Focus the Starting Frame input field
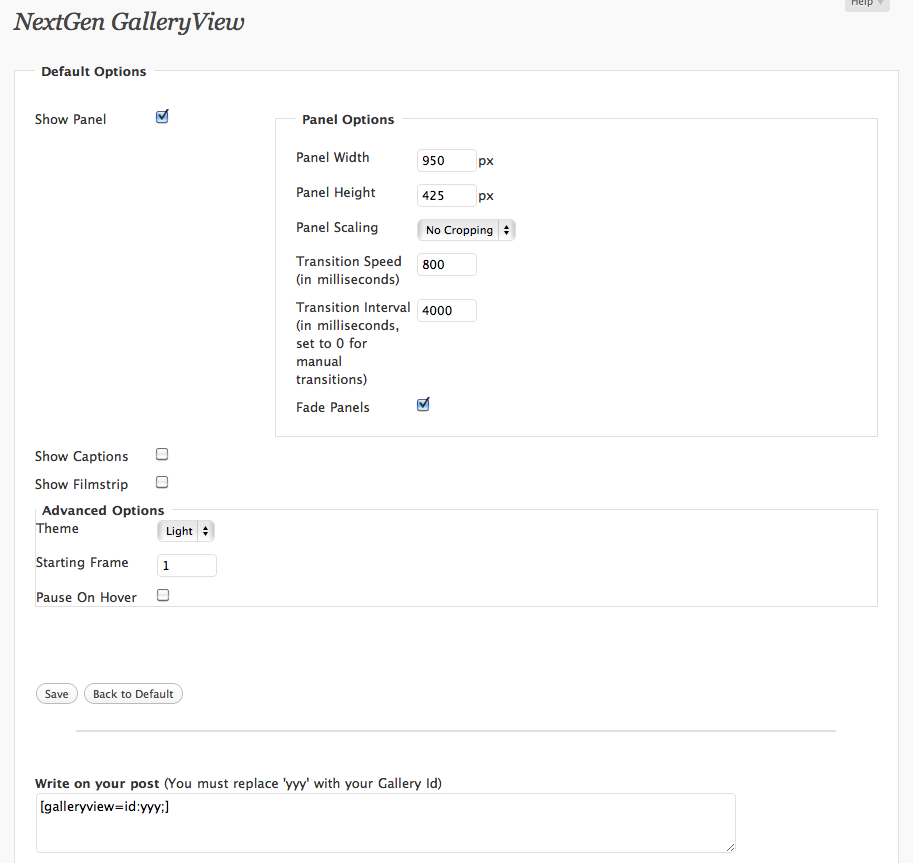913x863 pixels. coord(187,565)
